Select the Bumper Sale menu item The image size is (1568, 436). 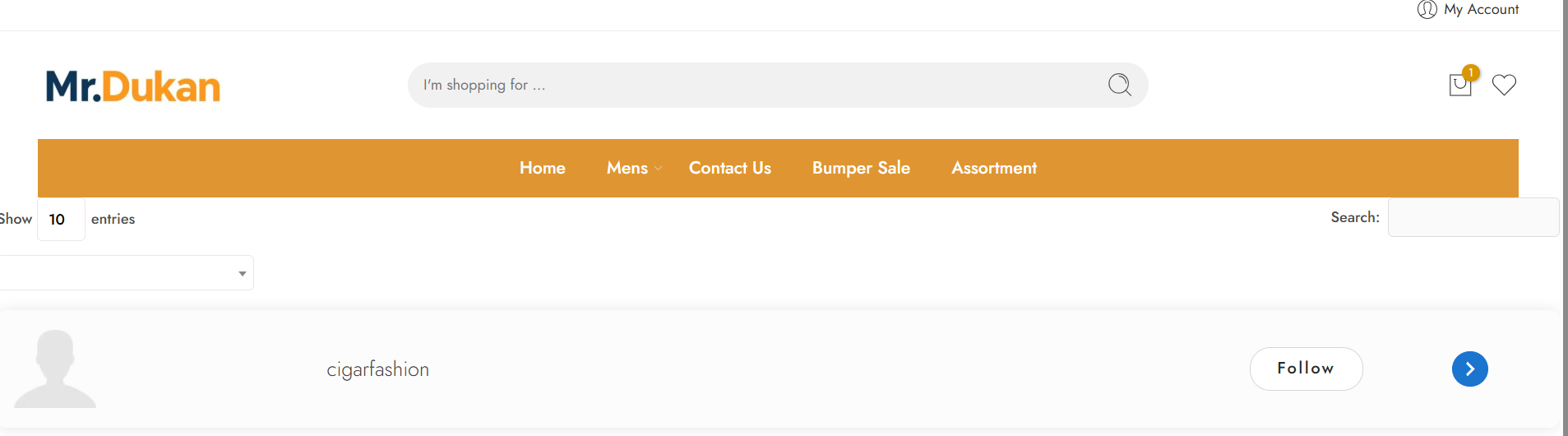click(x=861, y=168)
